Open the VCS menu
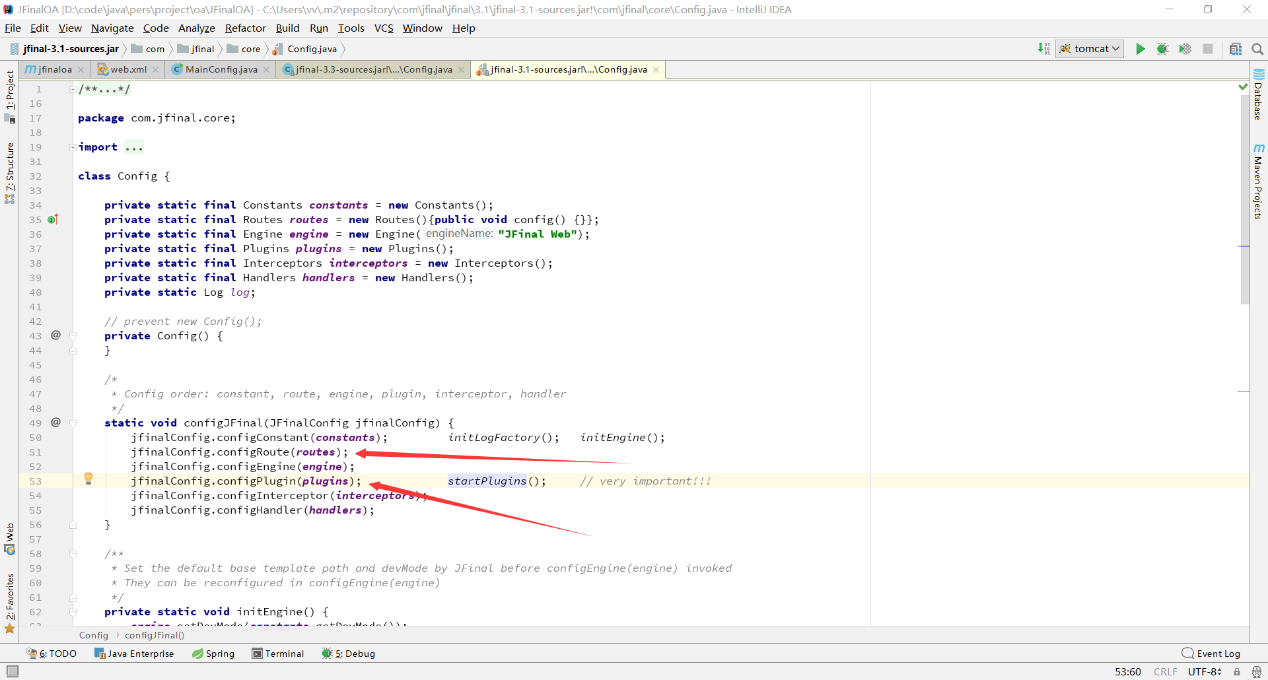The image size is (1268, 680). (x=384, y=28)
